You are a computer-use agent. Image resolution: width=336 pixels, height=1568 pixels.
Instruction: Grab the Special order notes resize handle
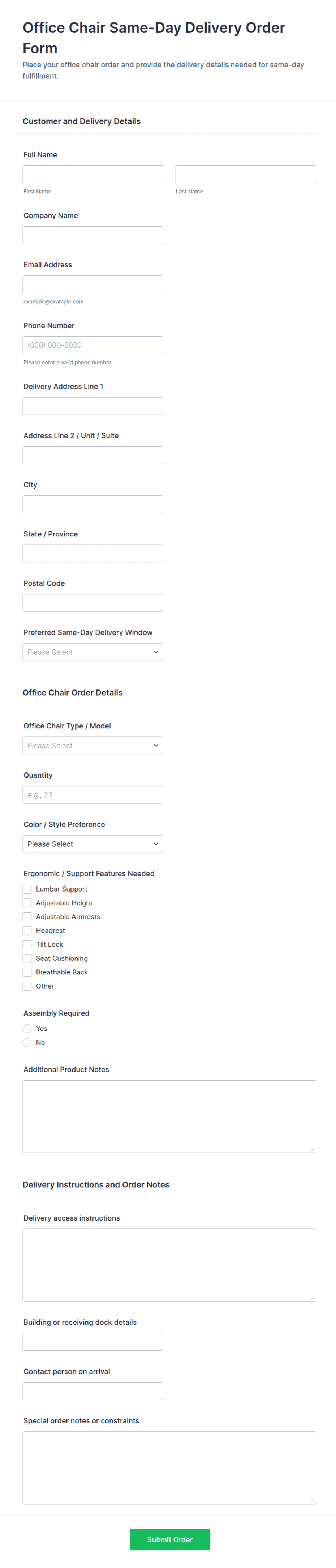click(312, 1500)
